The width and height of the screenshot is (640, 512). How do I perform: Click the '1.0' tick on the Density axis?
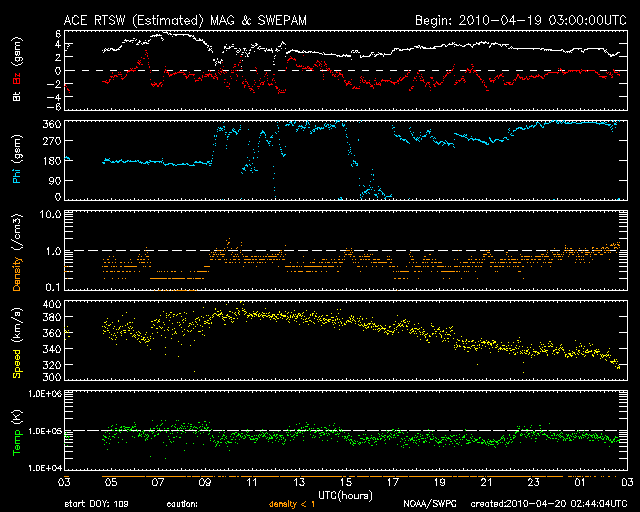point(53,251)
